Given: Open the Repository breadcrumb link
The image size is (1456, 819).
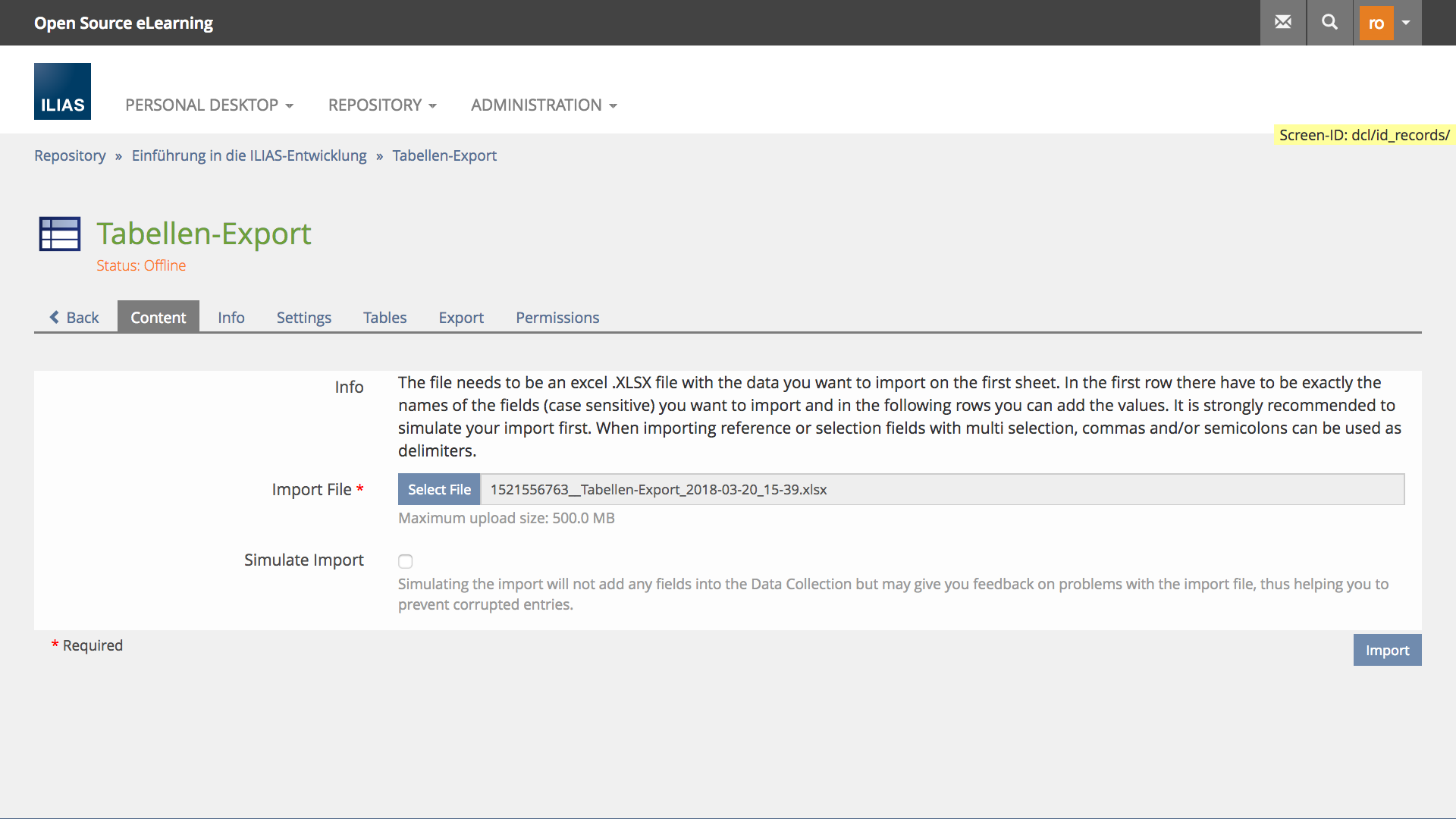Looking at the screenshot, I should [x=70, y=155].
